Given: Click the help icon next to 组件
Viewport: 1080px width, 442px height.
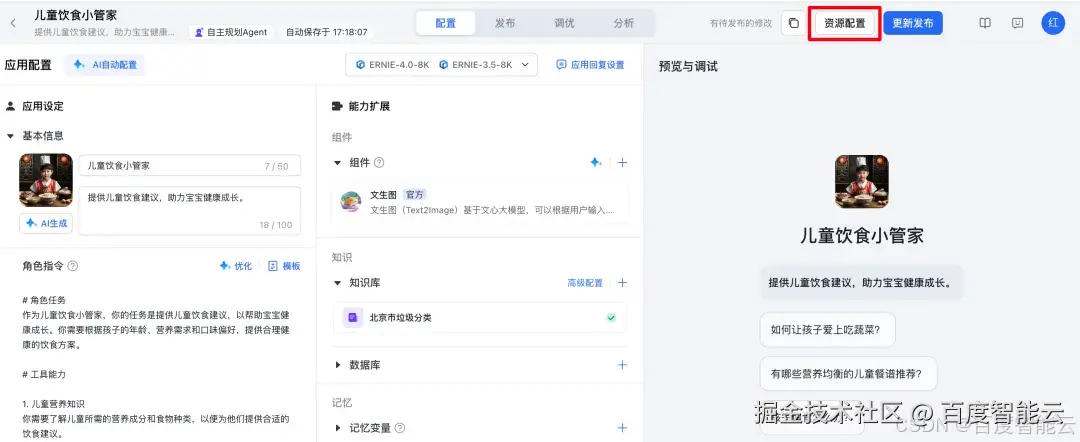Looking at the screenshot, I should coord(379,162).
